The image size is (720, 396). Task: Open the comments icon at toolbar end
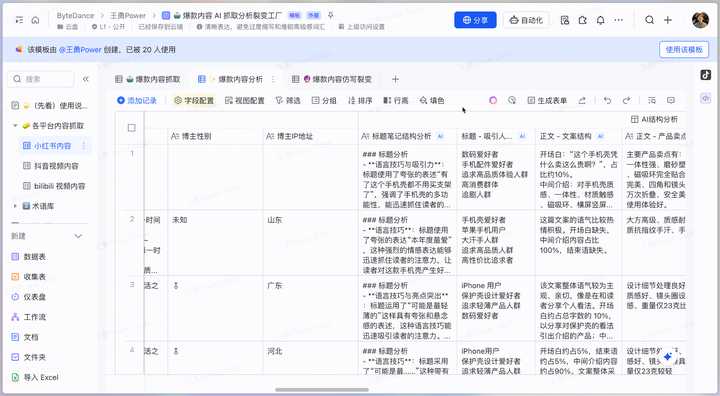(x=671, y=100)
